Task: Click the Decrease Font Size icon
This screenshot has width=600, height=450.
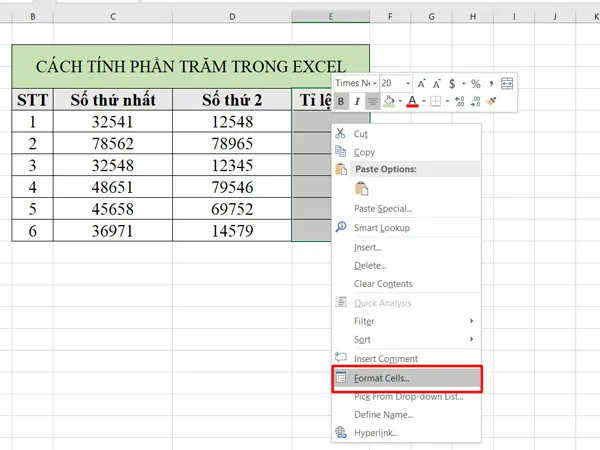Action: [x=439, y=83]
